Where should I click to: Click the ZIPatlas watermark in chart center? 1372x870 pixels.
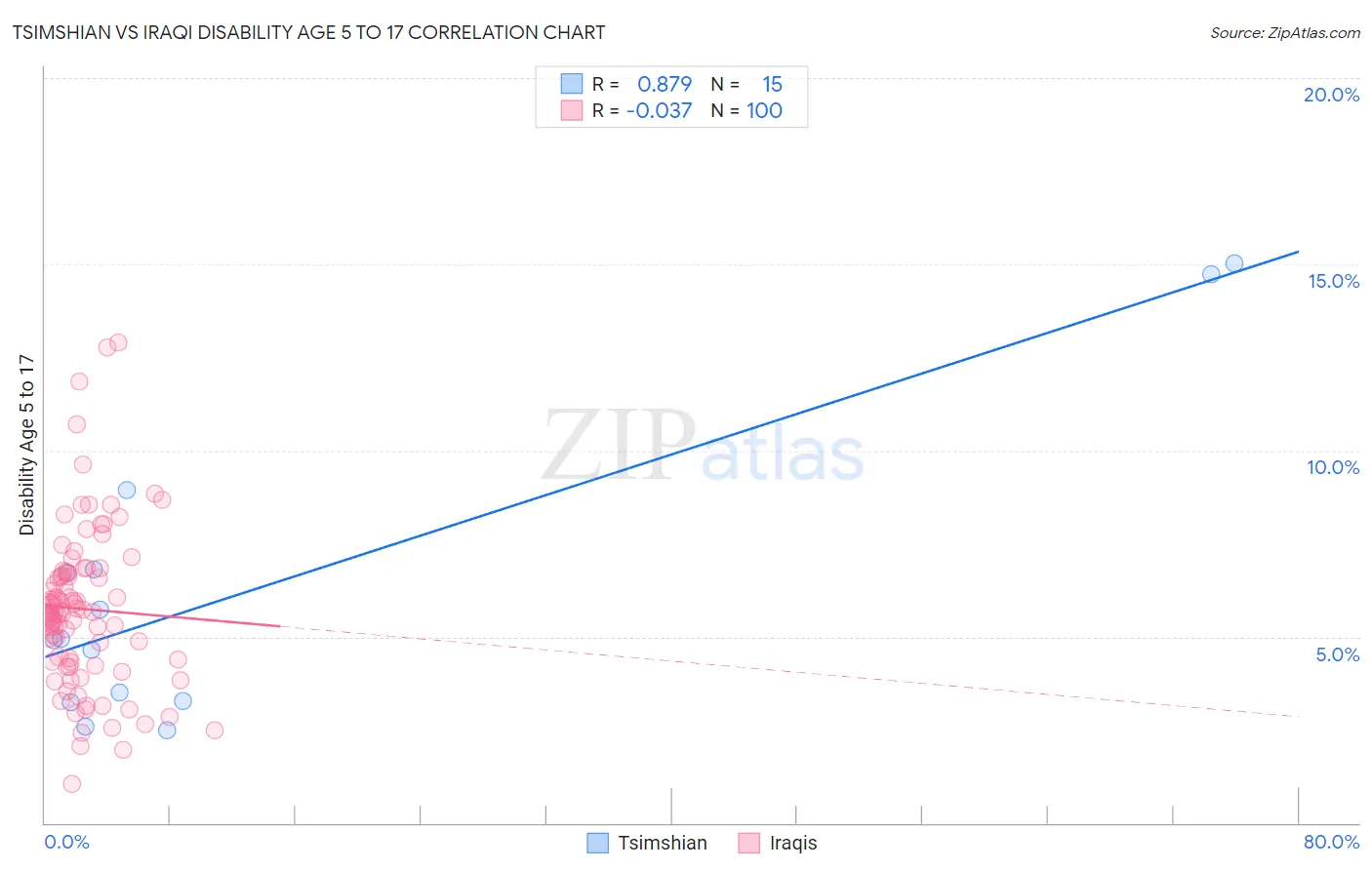703,446
